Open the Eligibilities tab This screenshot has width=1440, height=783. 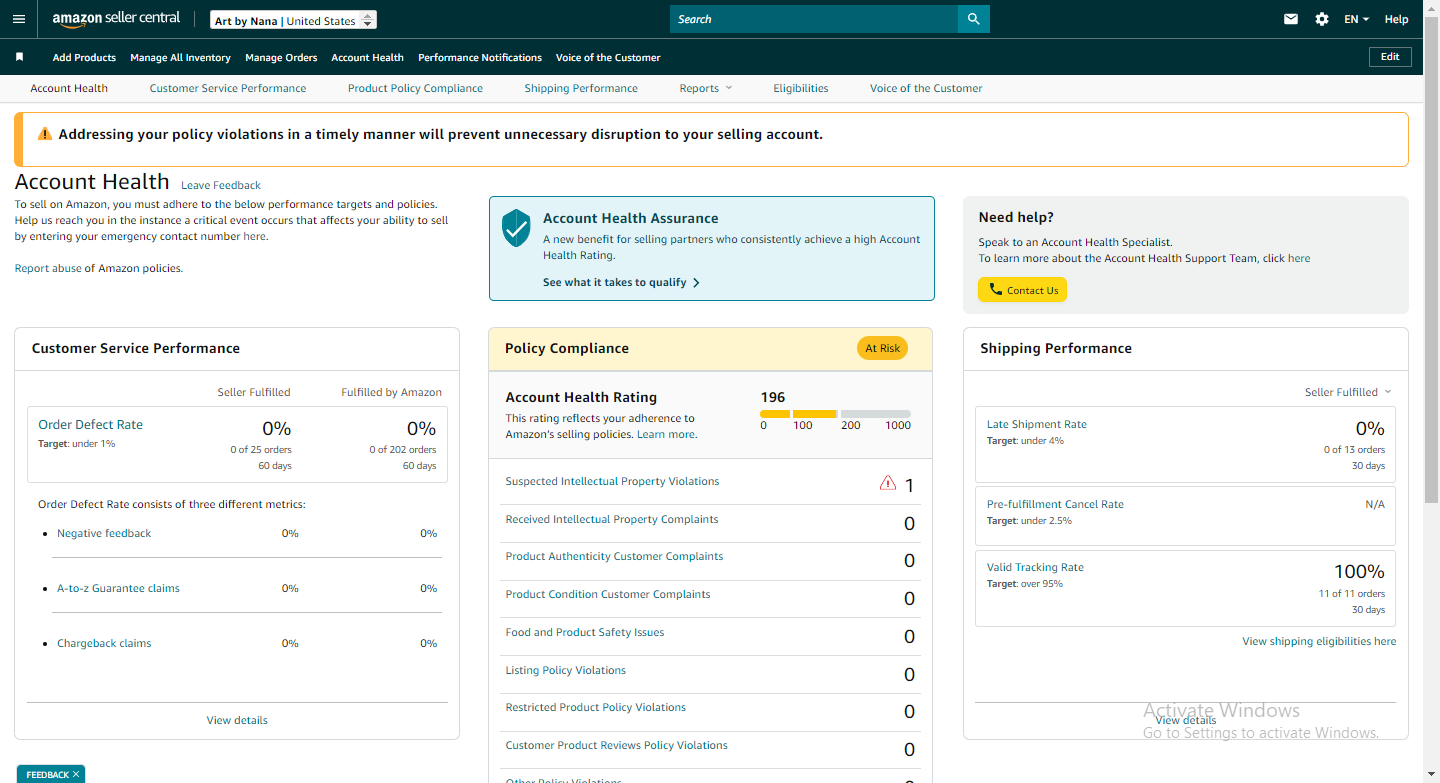coord(801,88)
